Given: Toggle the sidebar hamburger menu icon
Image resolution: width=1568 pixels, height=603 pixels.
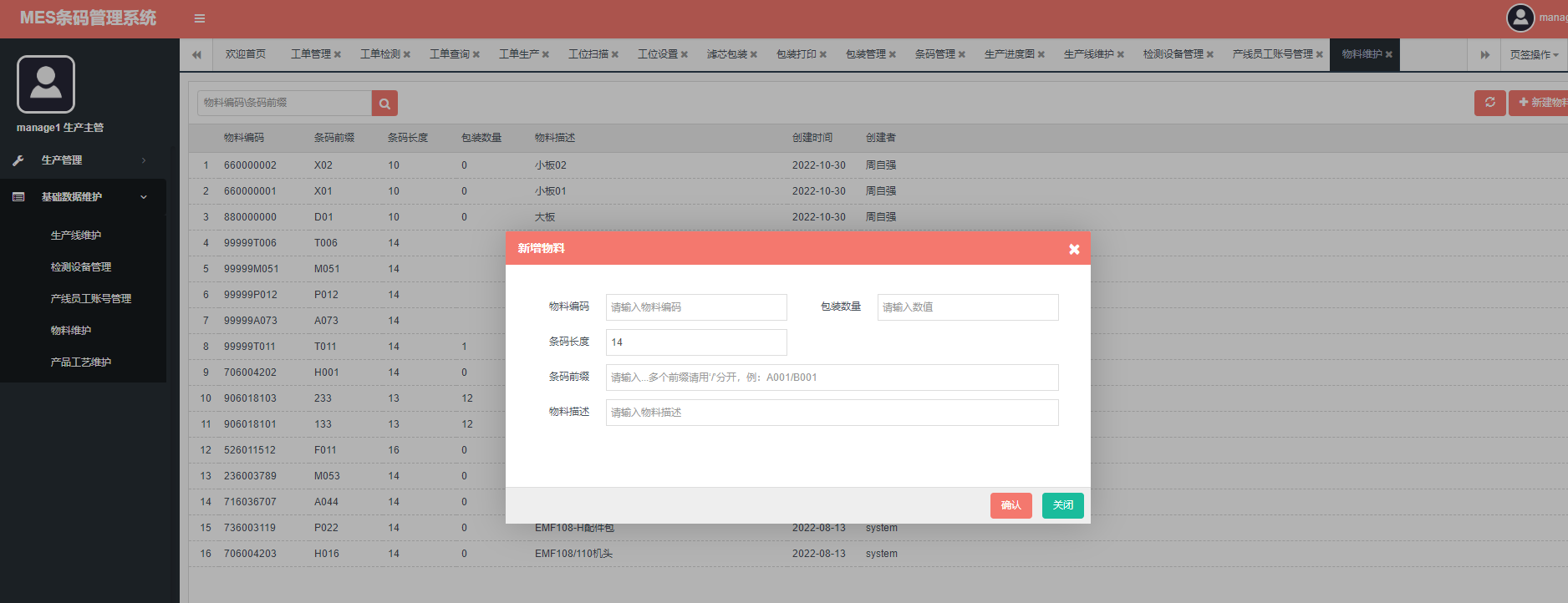Looking at the screenshot, I should coord(199,18).
